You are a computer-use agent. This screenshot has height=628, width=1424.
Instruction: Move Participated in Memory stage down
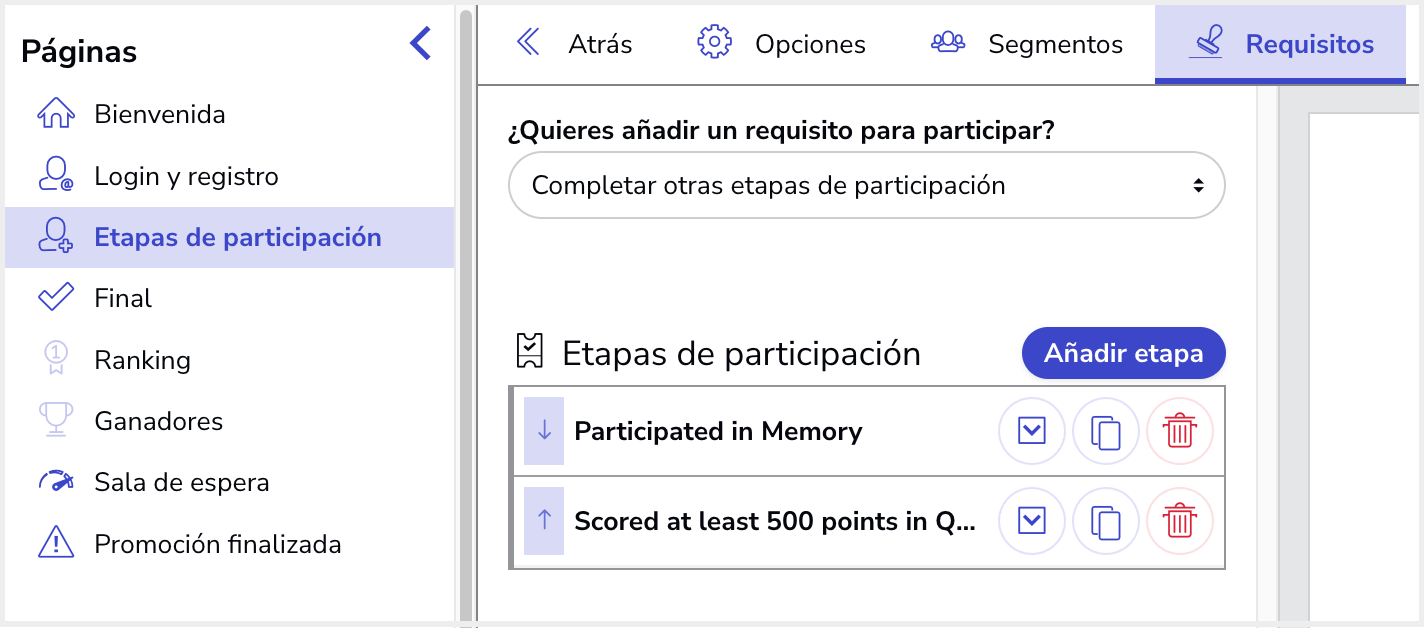(544, 431)
